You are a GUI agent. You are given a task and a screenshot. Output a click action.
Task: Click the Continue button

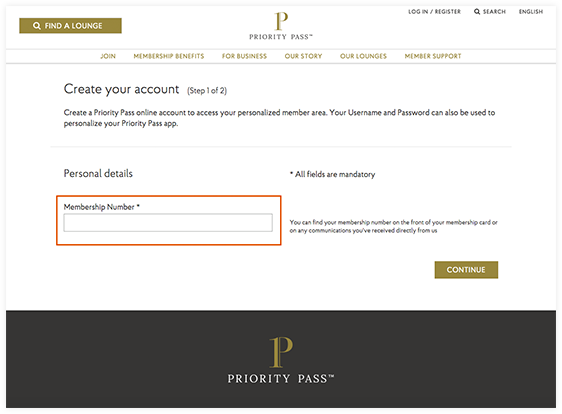pos(466,270)
